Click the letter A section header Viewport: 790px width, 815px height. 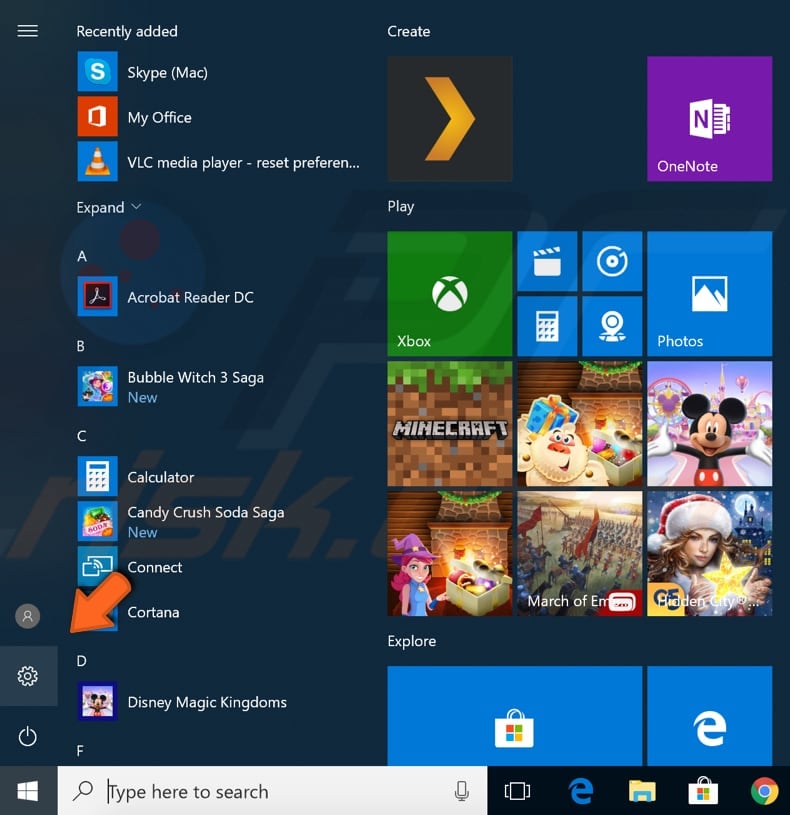click(82, 256)
